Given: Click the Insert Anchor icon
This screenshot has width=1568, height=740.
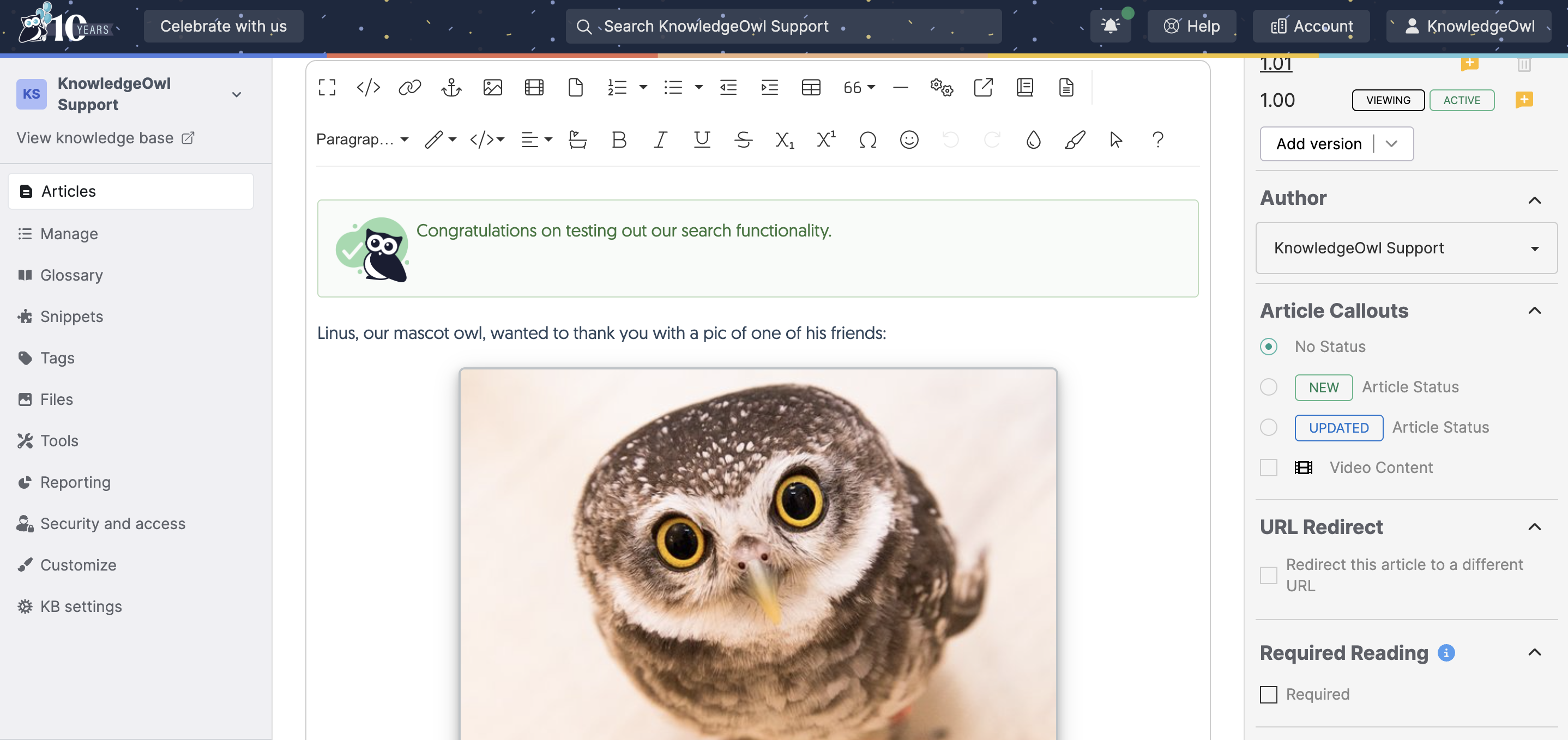Looking at the screenshot, I should coord(451,88).
